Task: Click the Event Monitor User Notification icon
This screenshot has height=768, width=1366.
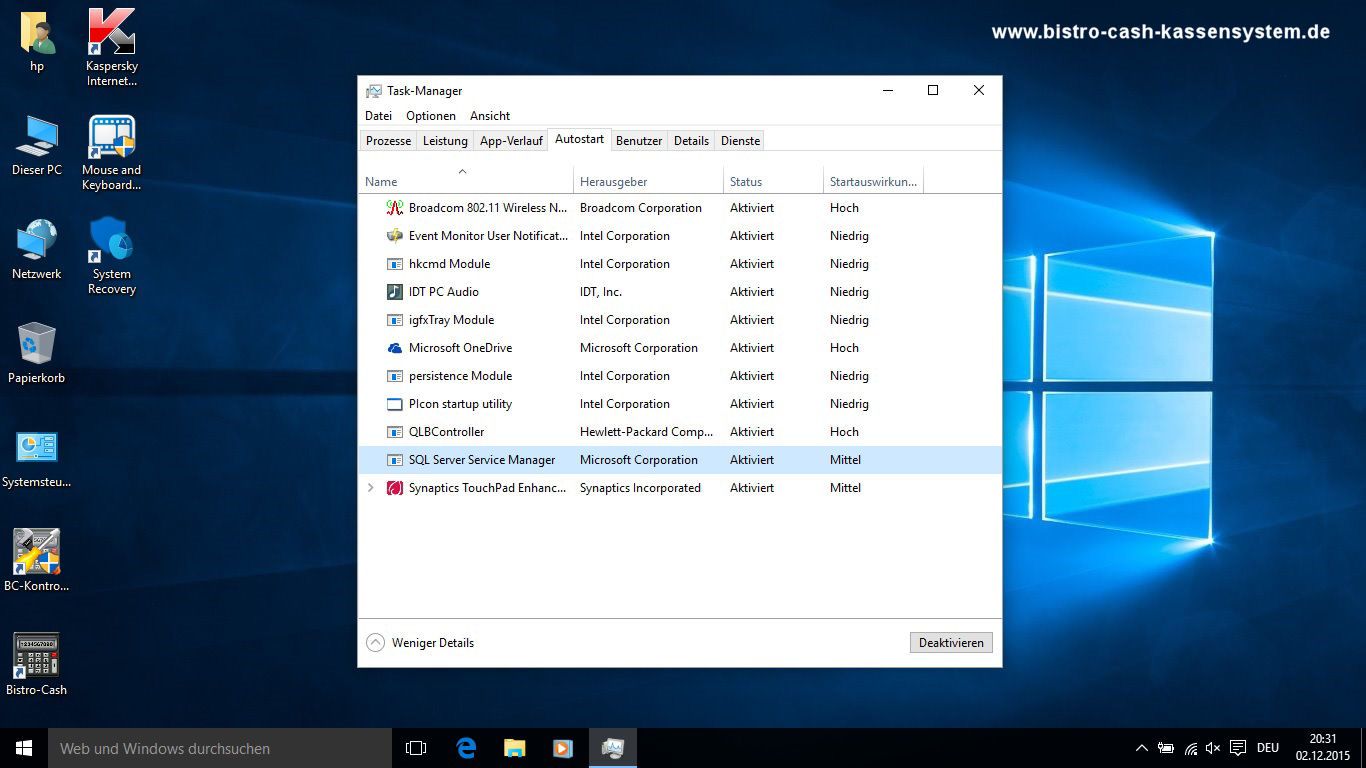Action: (x=394, y=236)
